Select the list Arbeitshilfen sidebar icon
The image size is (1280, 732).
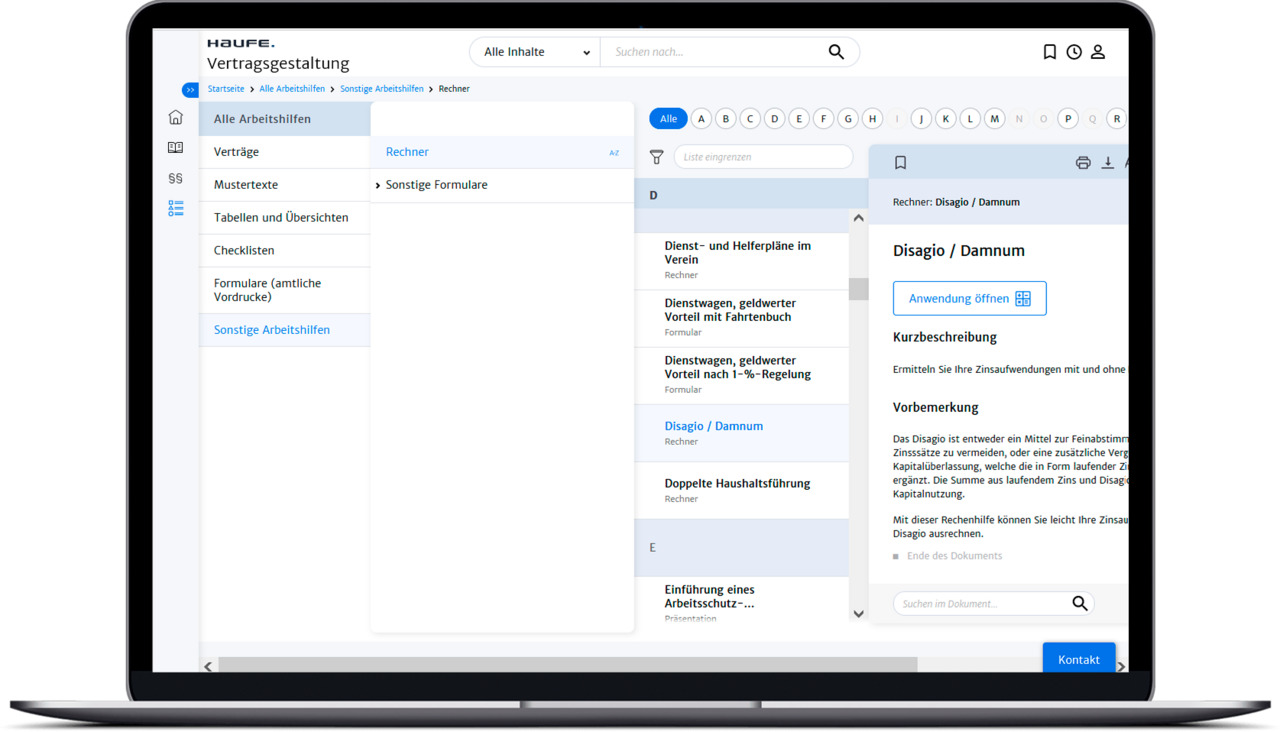tap(175, 208)
